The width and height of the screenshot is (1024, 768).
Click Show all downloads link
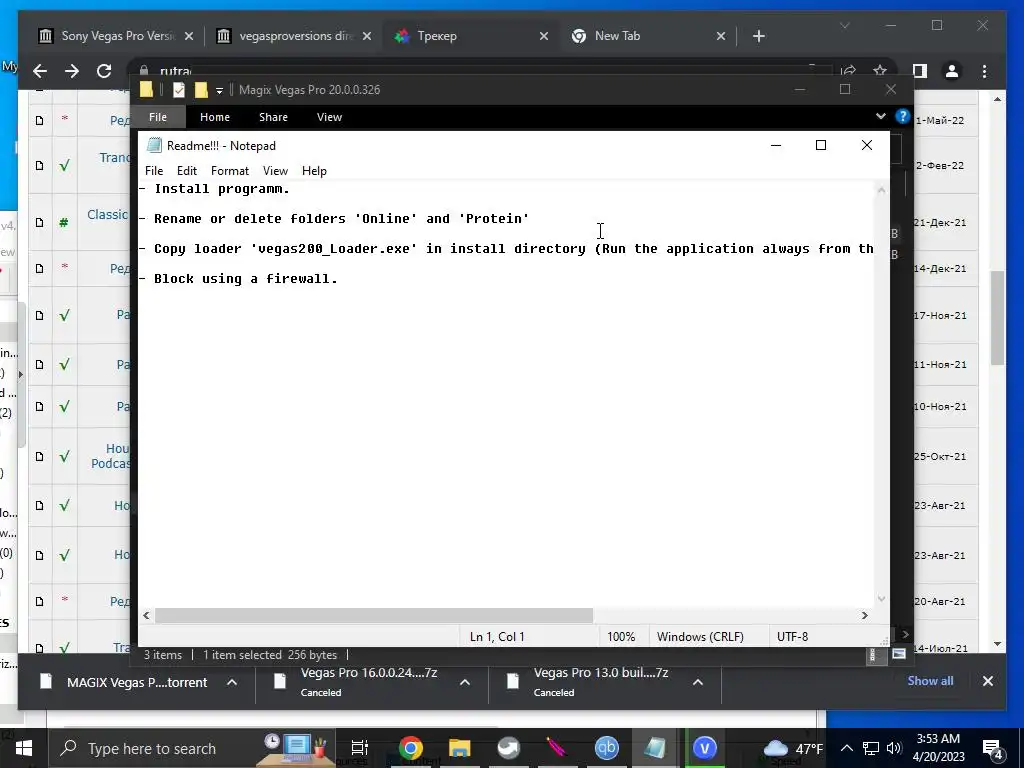[930, 680]
